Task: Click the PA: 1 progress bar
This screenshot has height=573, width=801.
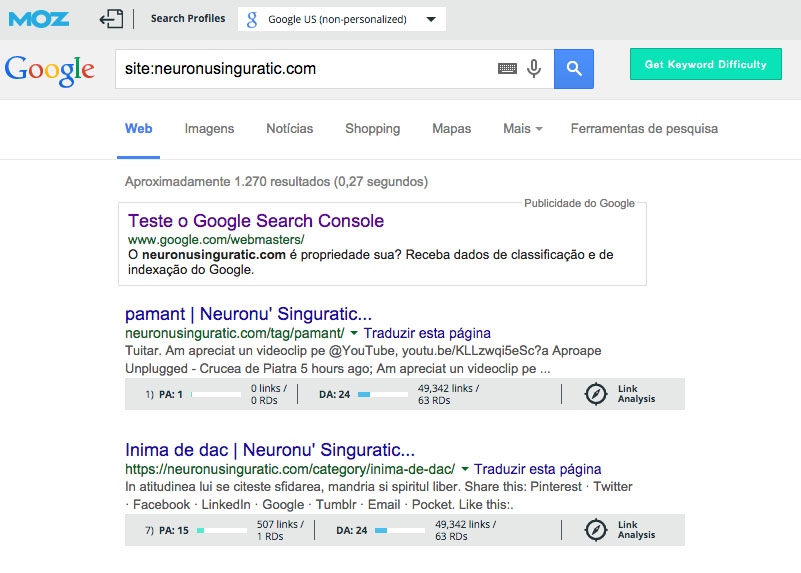Action: (x=216, y=394)
